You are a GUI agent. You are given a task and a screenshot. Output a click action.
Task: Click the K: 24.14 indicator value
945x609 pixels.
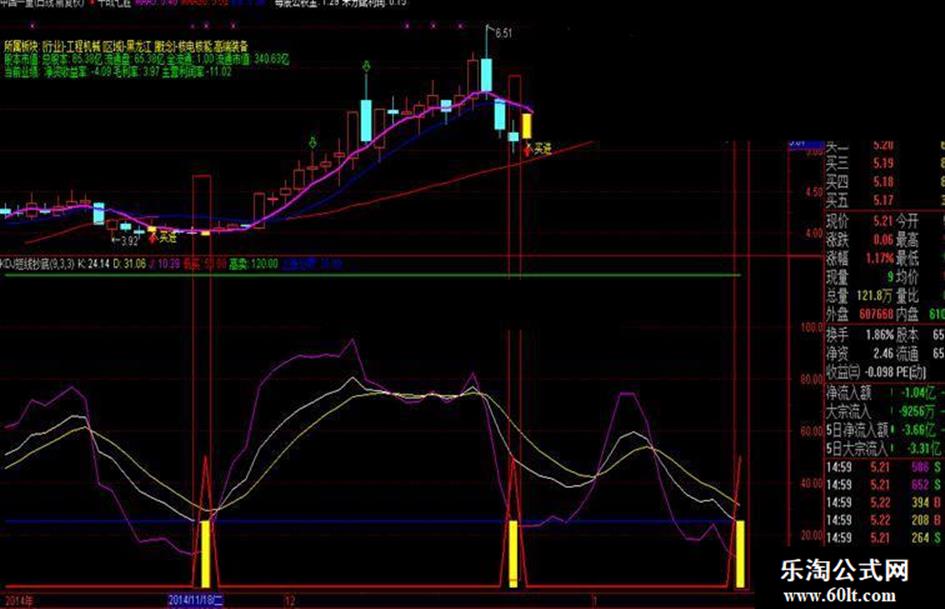click(95, 264)
